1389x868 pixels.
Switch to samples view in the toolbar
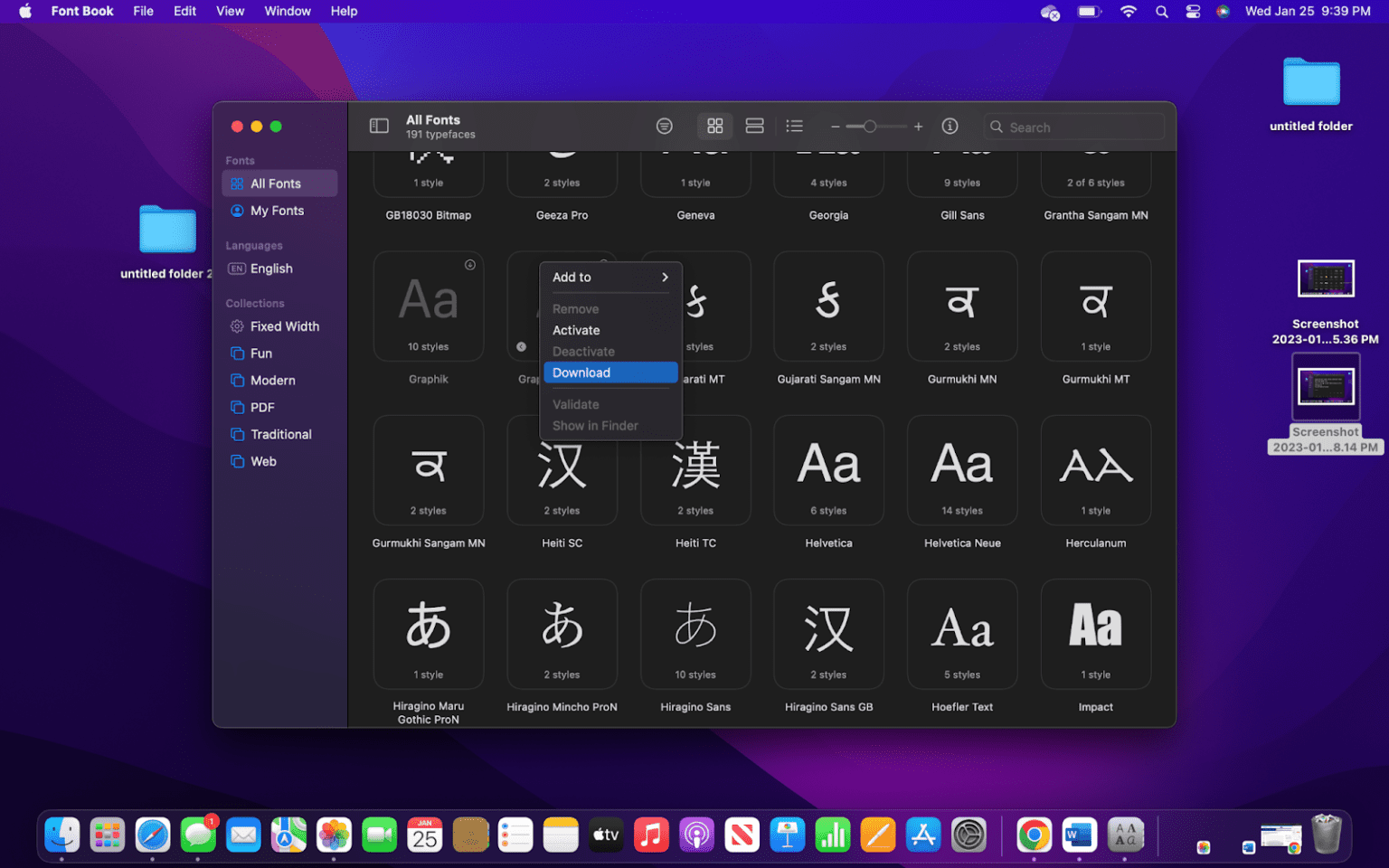click(754, 126)
